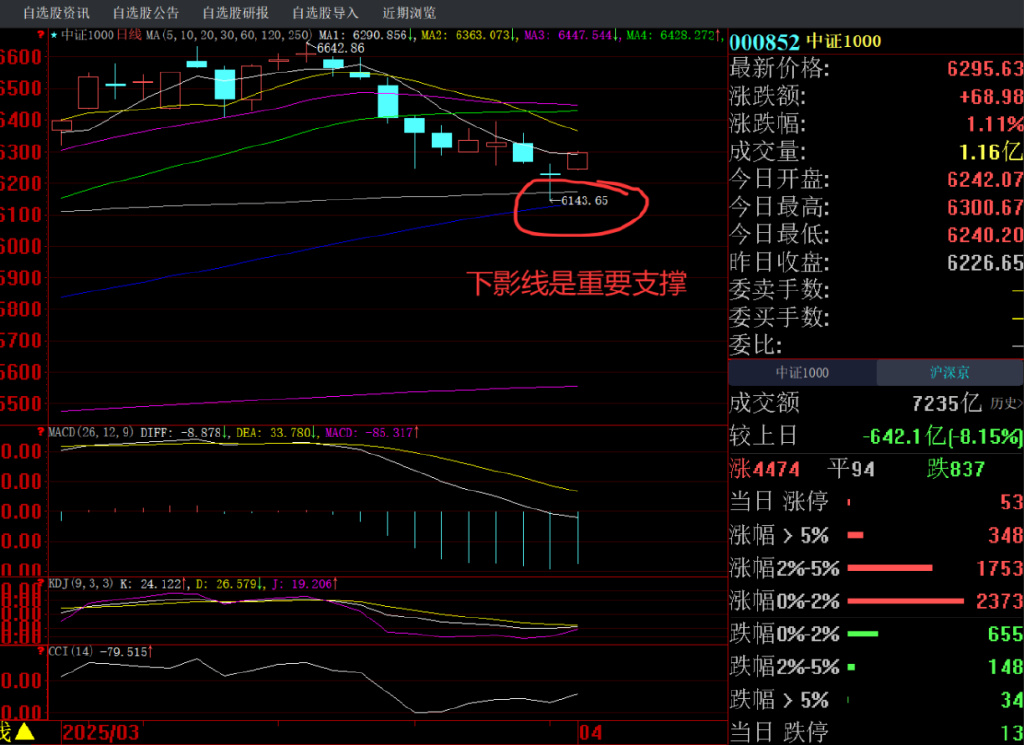Switch to the 中证1000 panel tab
Viewport: 1024px width, 745px height.
[802, 373]
